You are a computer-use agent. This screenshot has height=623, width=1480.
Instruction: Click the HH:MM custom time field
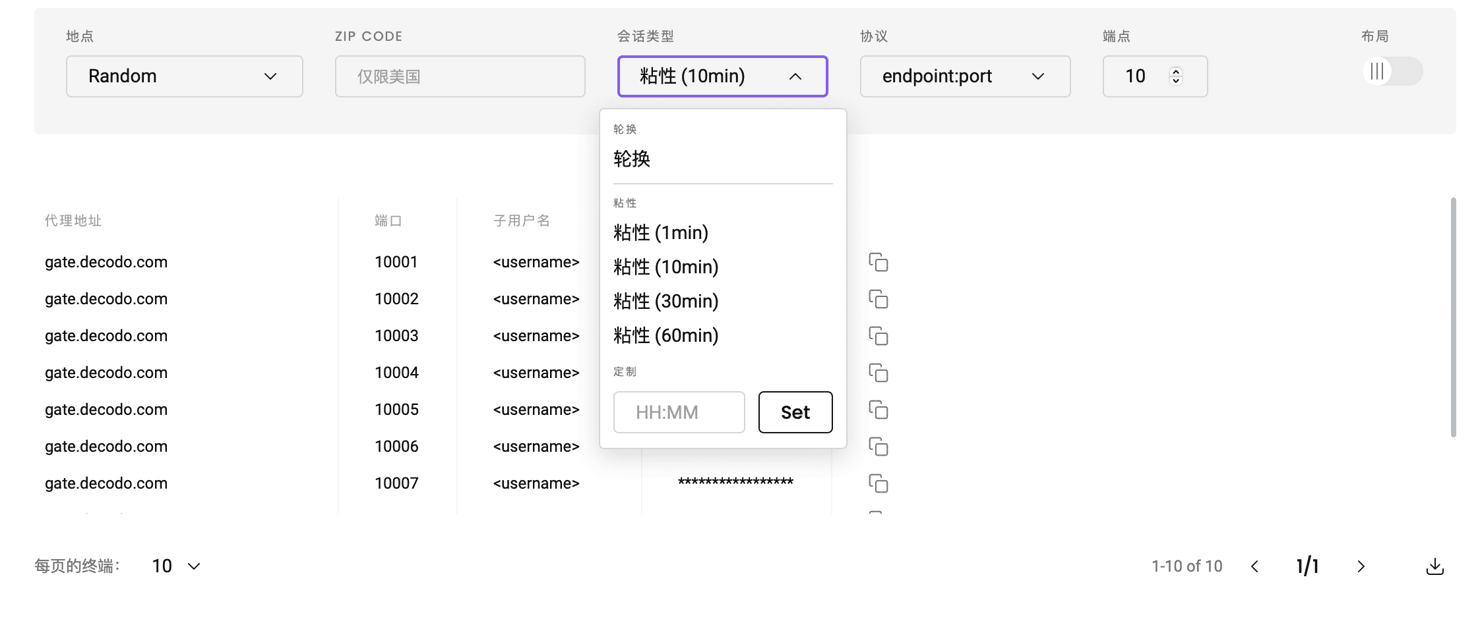click(679, 412)
